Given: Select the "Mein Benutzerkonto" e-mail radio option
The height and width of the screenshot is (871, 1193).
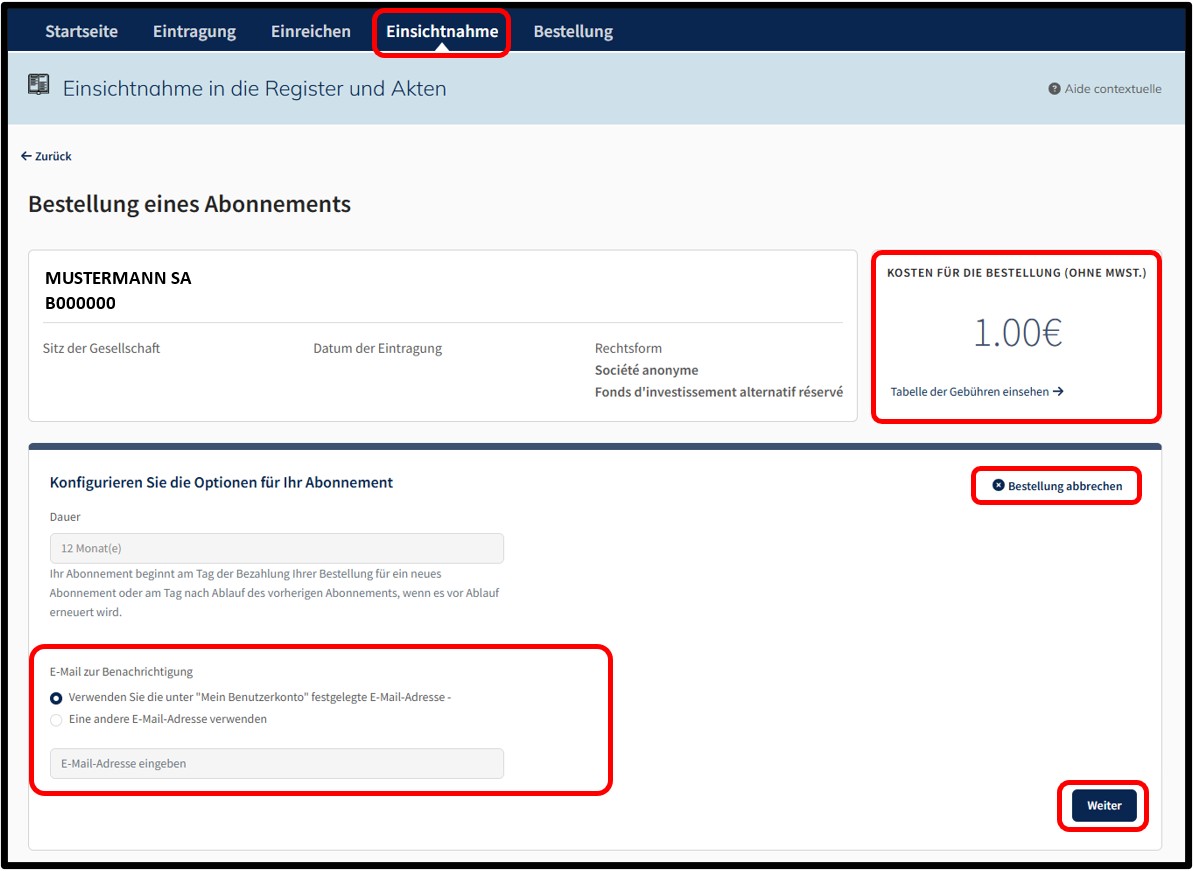Looking at the screenshot, I should point(56,698).
